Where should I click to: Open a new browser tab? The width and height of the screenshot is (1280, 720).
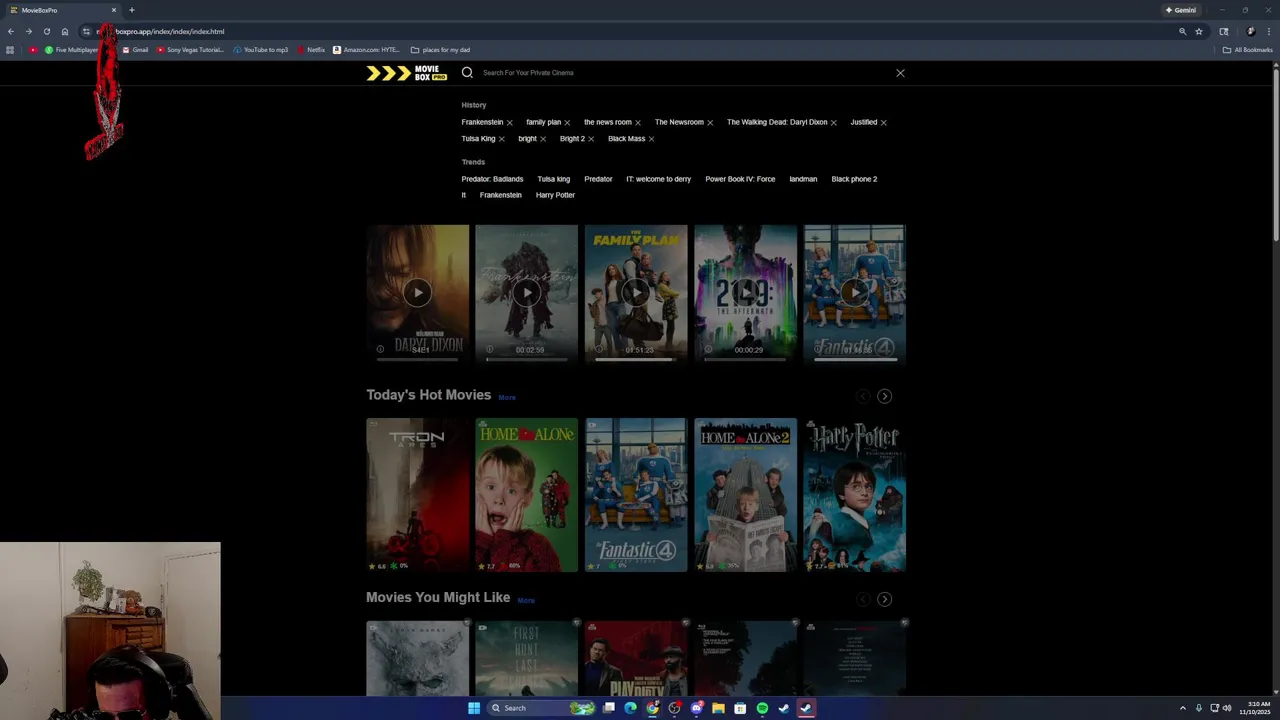tap(131, 10)
